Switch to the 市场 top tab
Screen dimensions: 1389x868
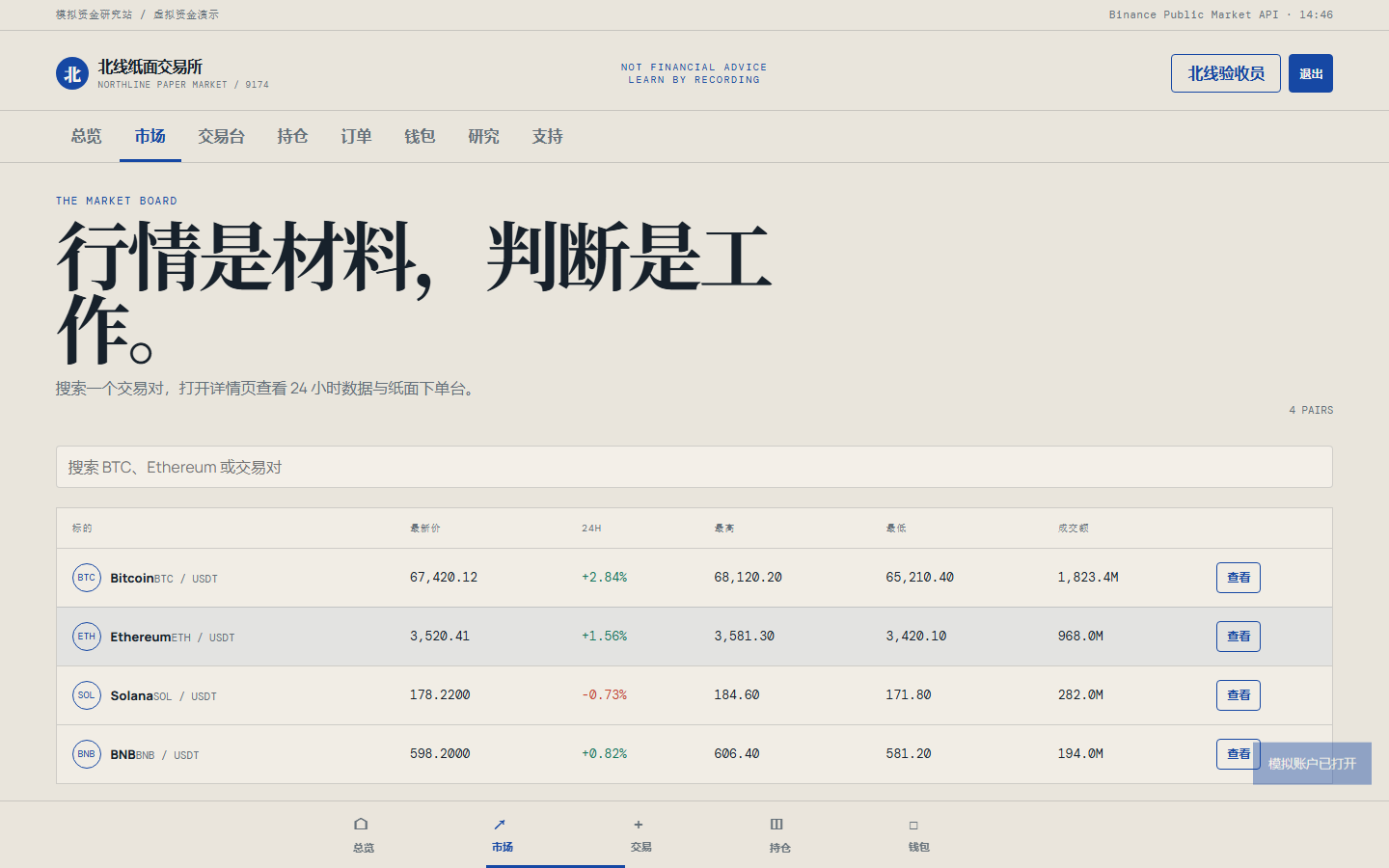coord(150,137)
